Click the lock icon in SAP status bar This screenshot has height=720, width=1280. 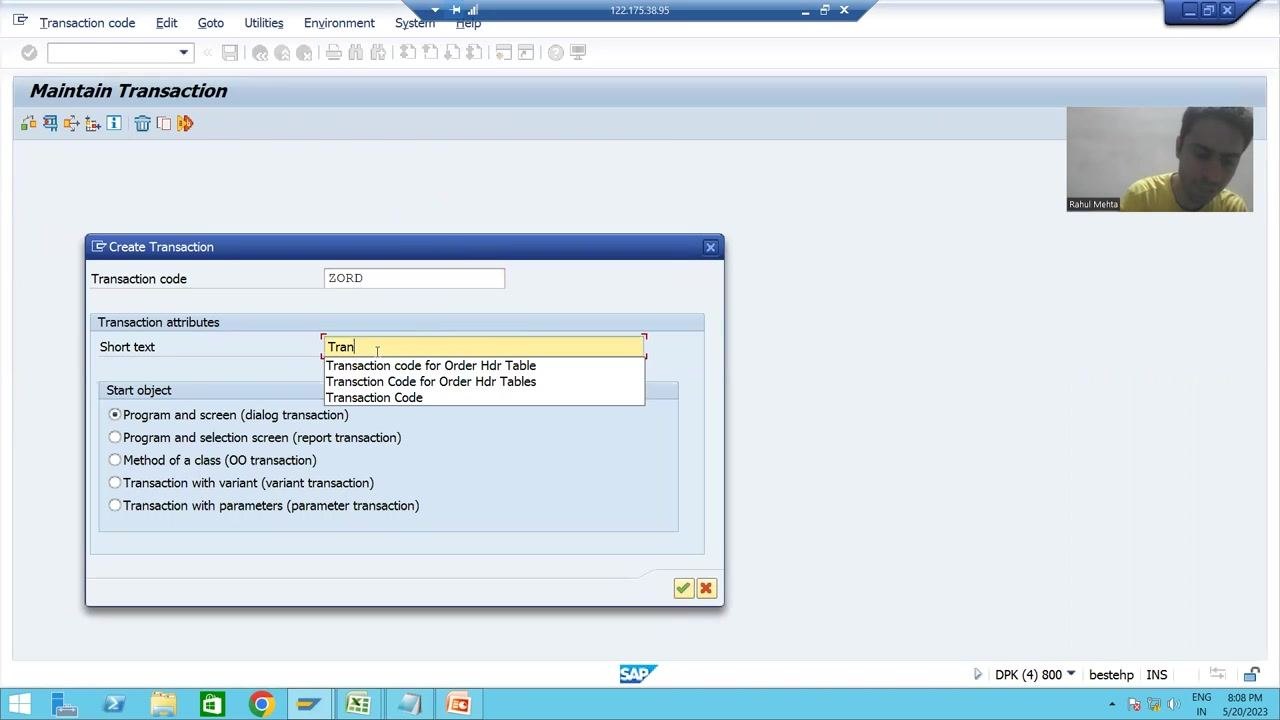coord(1251,675)
